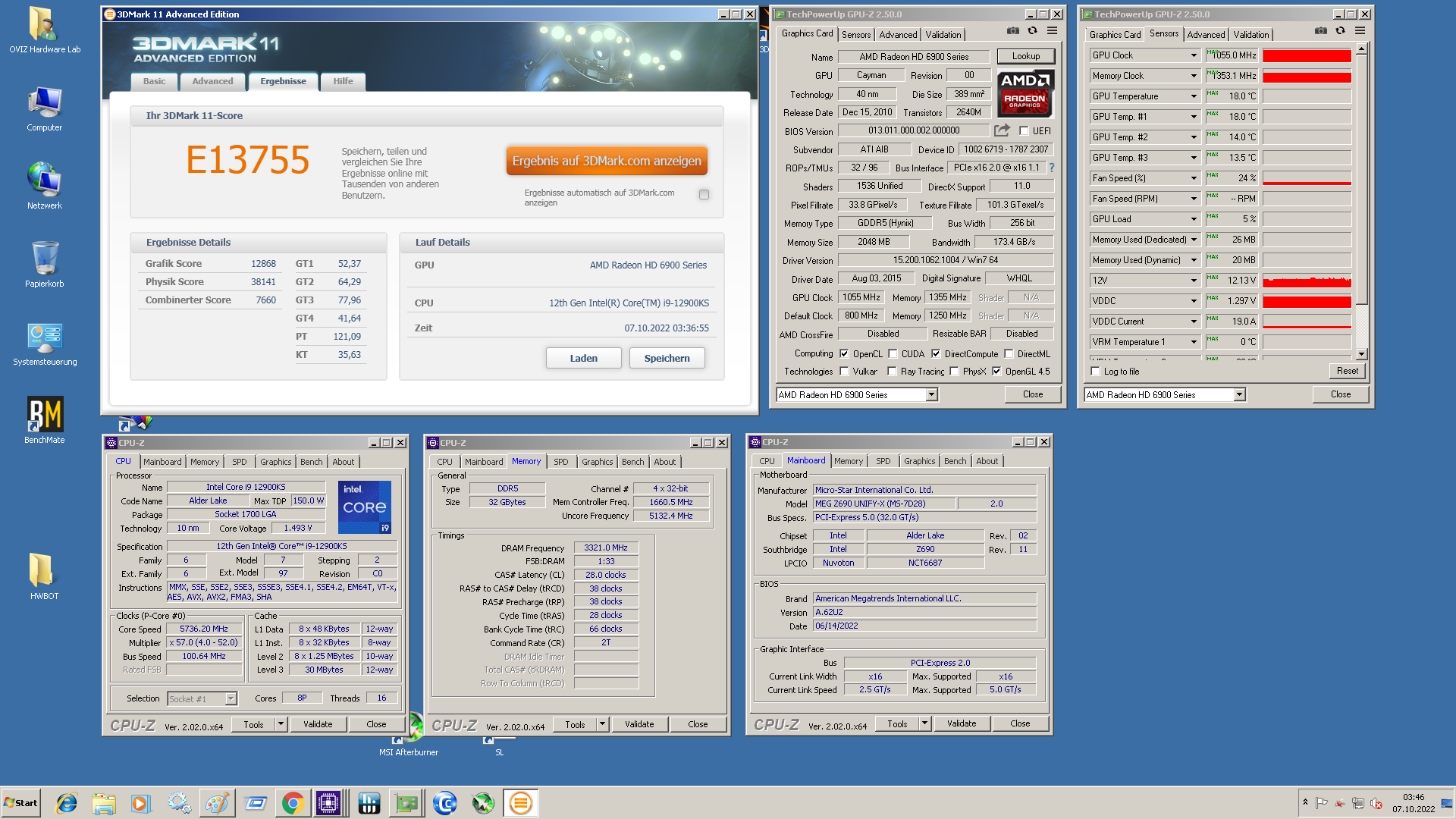Open VDDC Current sensor dropdown

(x=1194, y=322)
